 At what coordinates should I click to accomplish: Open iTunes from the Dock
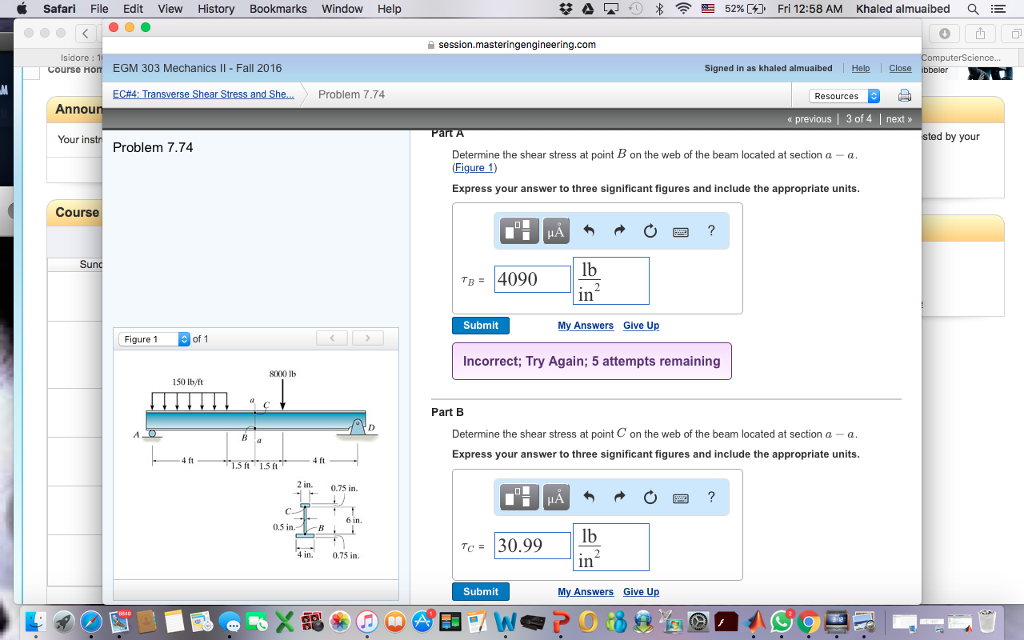click(367, 621)
